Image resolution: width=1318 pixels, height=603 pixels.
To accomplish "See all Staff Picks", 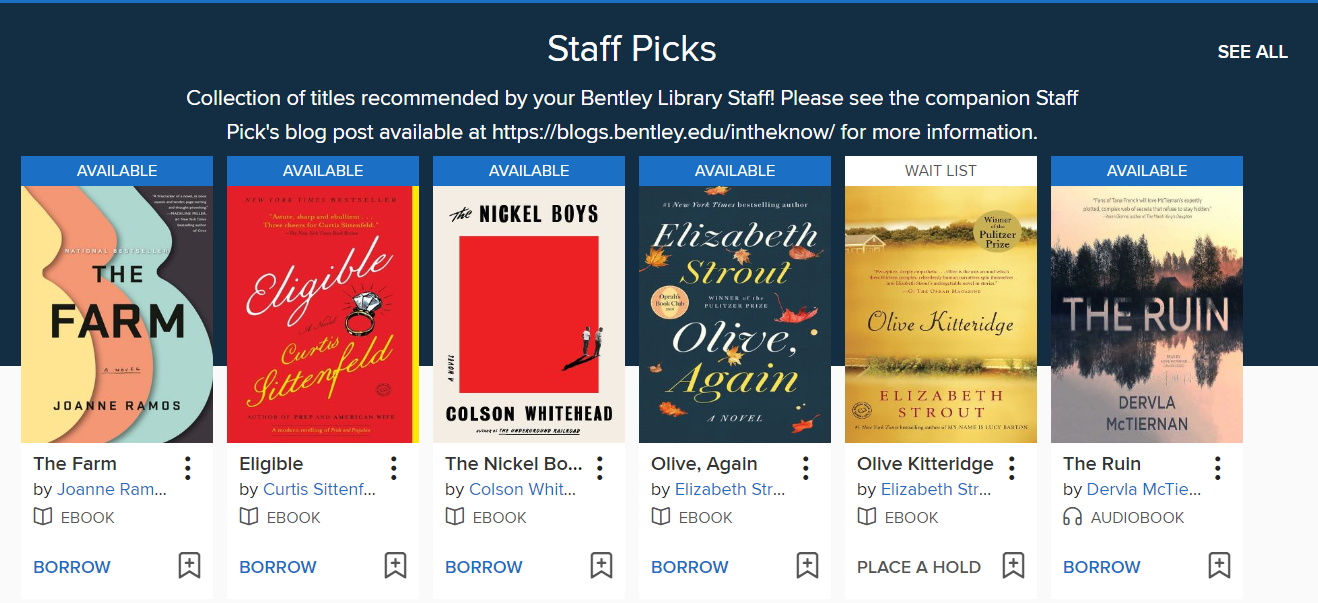I will coord(1252,52).
